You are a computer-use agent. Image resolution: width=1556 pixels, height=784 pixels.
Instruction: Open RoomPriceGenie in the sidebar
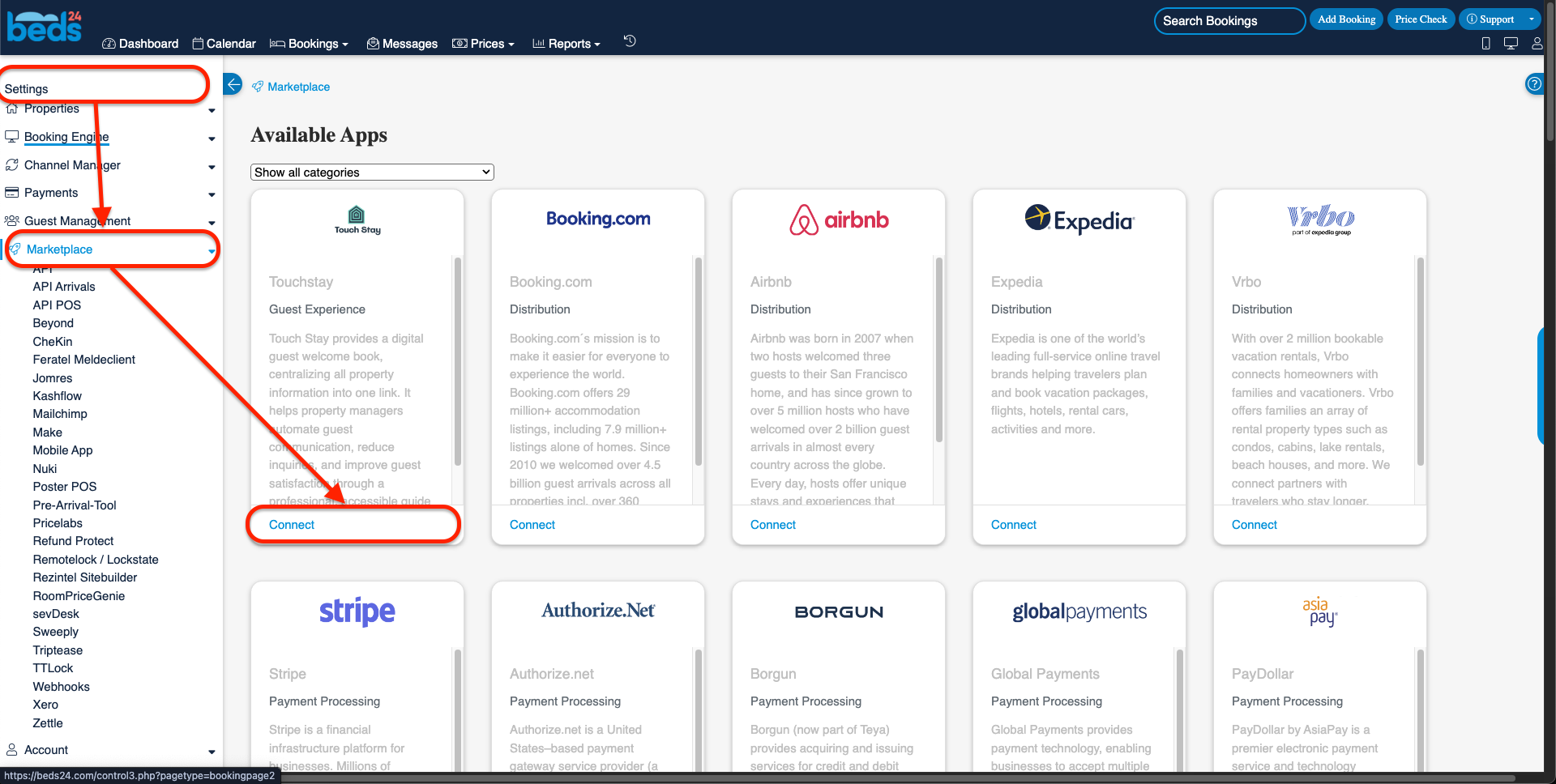79,596
